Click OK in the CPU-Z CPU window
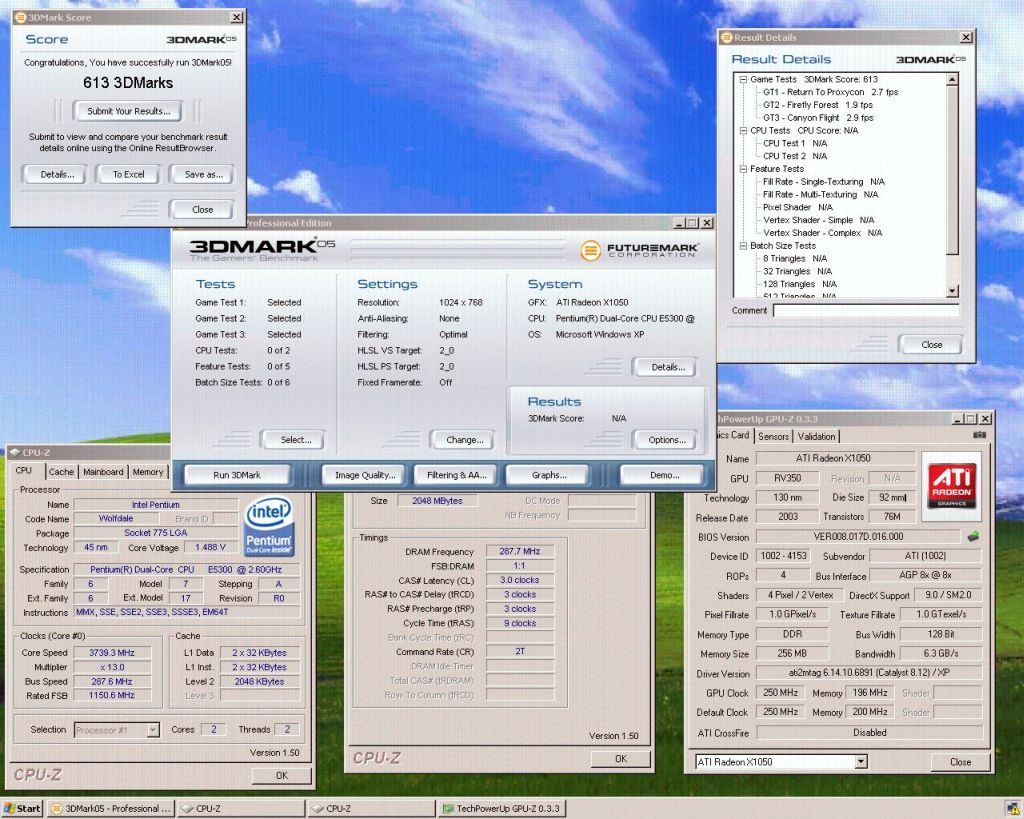 coord(281,775)
